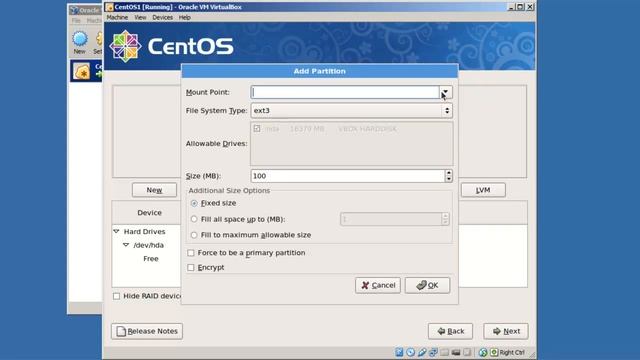Click the shared folders icon in status bar

[x=444, y=352]
